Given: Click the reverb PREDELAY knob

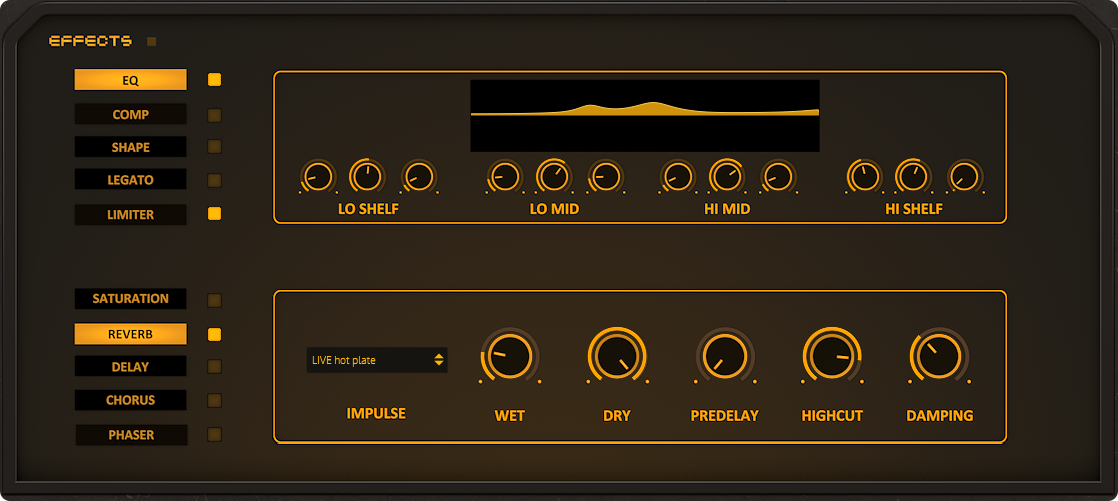Looking at the screenshot, I should pyautogui.click(x=724, y=356).
